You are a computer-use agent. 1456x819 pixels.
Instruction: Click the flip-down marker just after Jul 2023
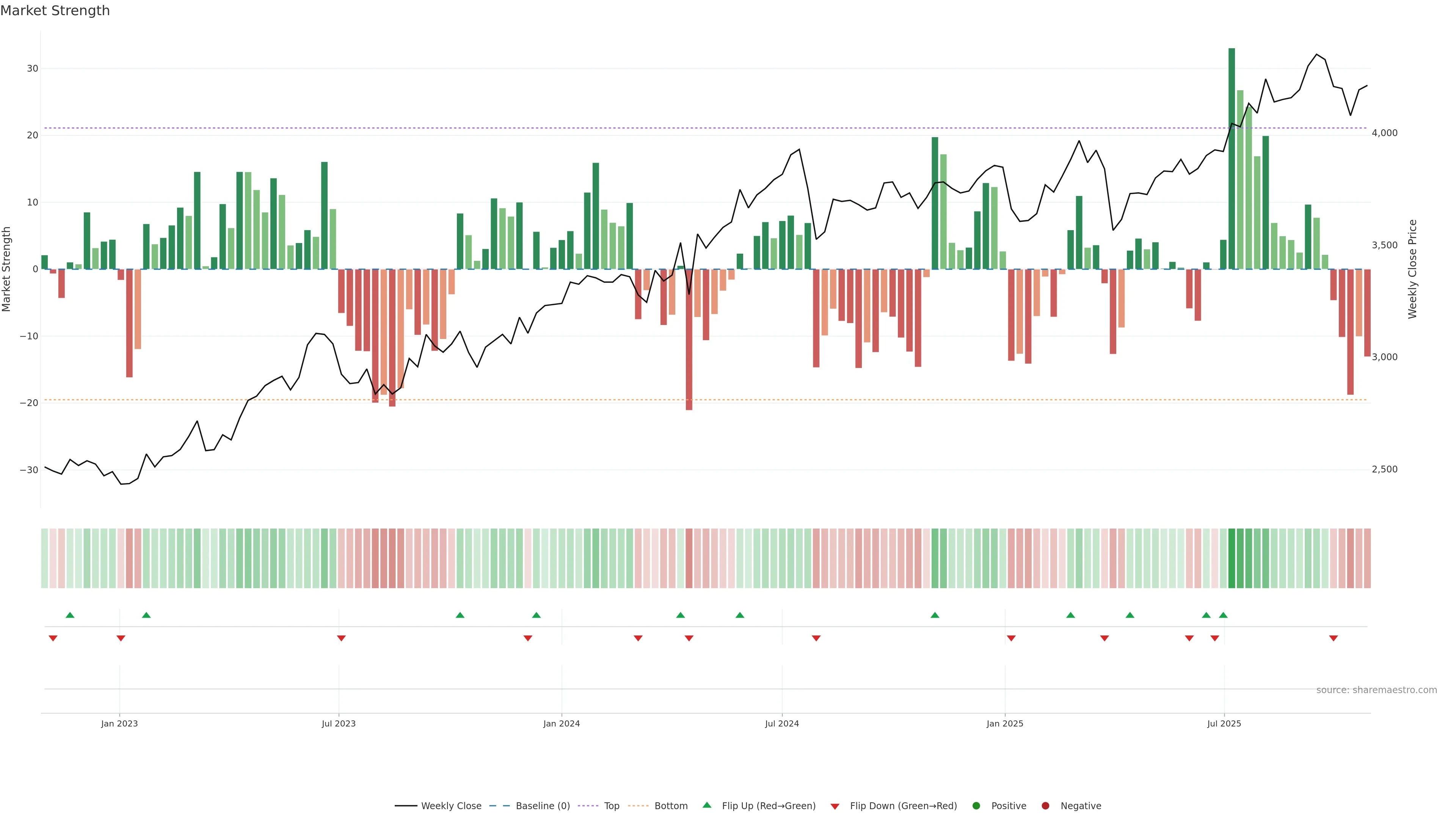click(341, 638)
